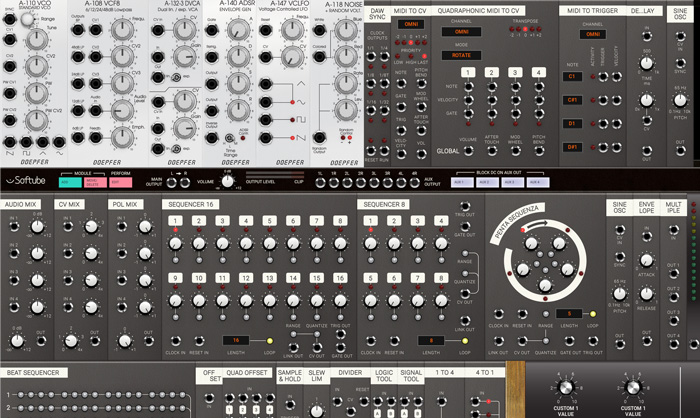Screen dimensions: 700x418
Task: Click the DAW Sync 1/1 clock output jack
Action: tap(371, 57)
